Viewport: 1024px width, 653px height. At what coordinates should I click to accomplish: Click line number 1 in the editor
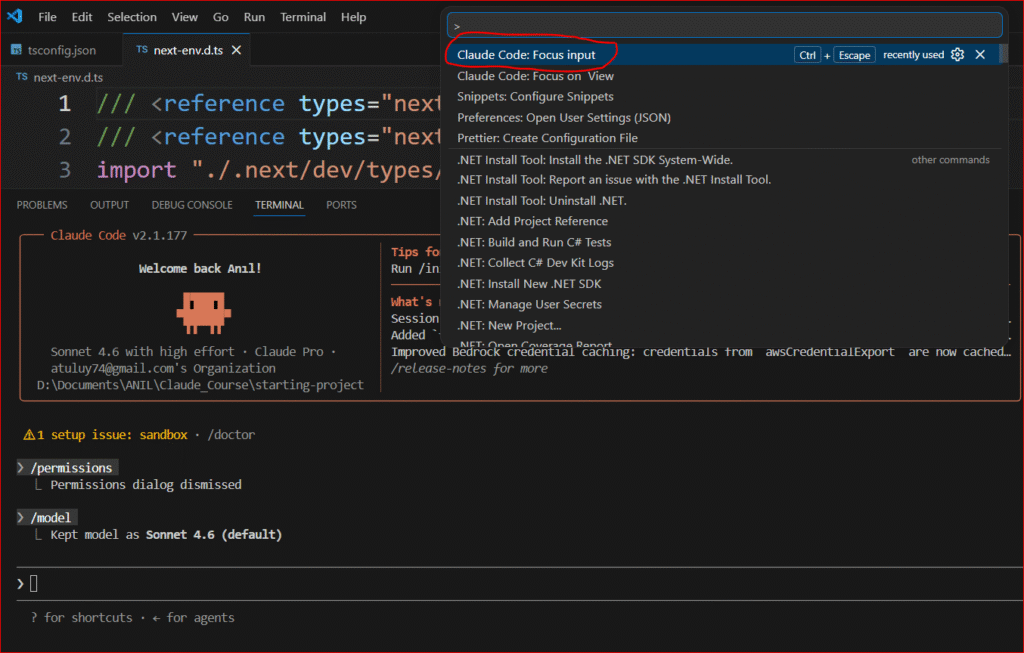pos(65,103)
